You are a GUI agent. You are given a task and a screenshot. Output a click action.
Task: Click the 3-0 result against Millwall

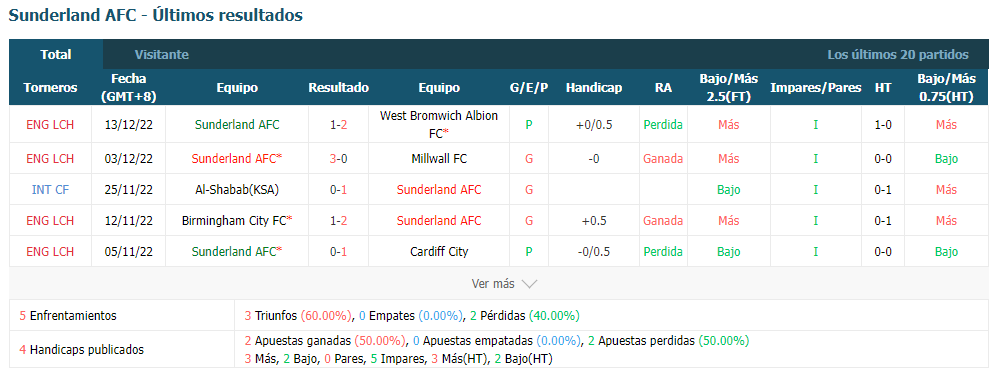(338, 159)
